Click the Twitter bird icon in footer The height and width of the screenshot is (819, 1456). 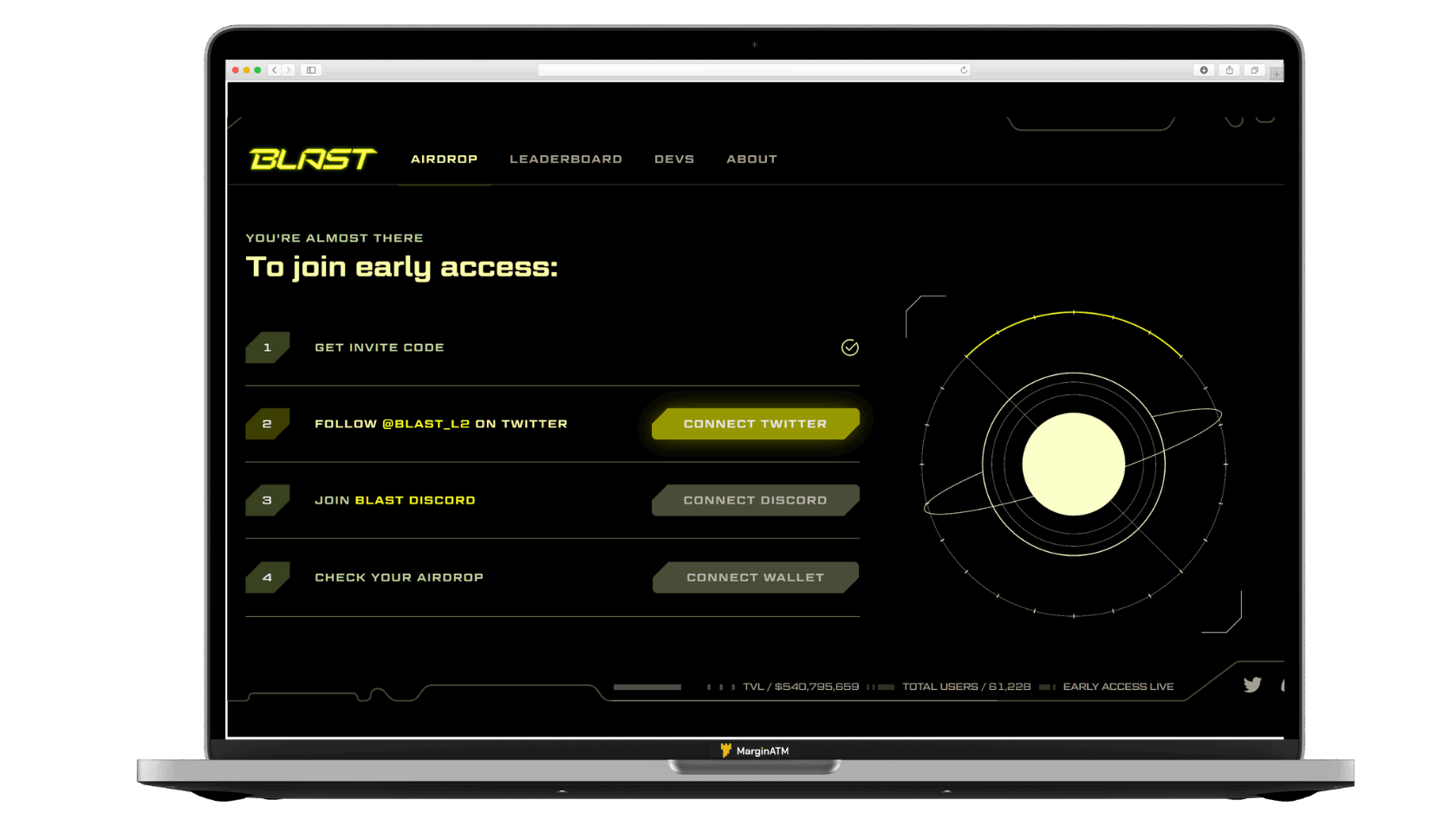(1252, 685)
